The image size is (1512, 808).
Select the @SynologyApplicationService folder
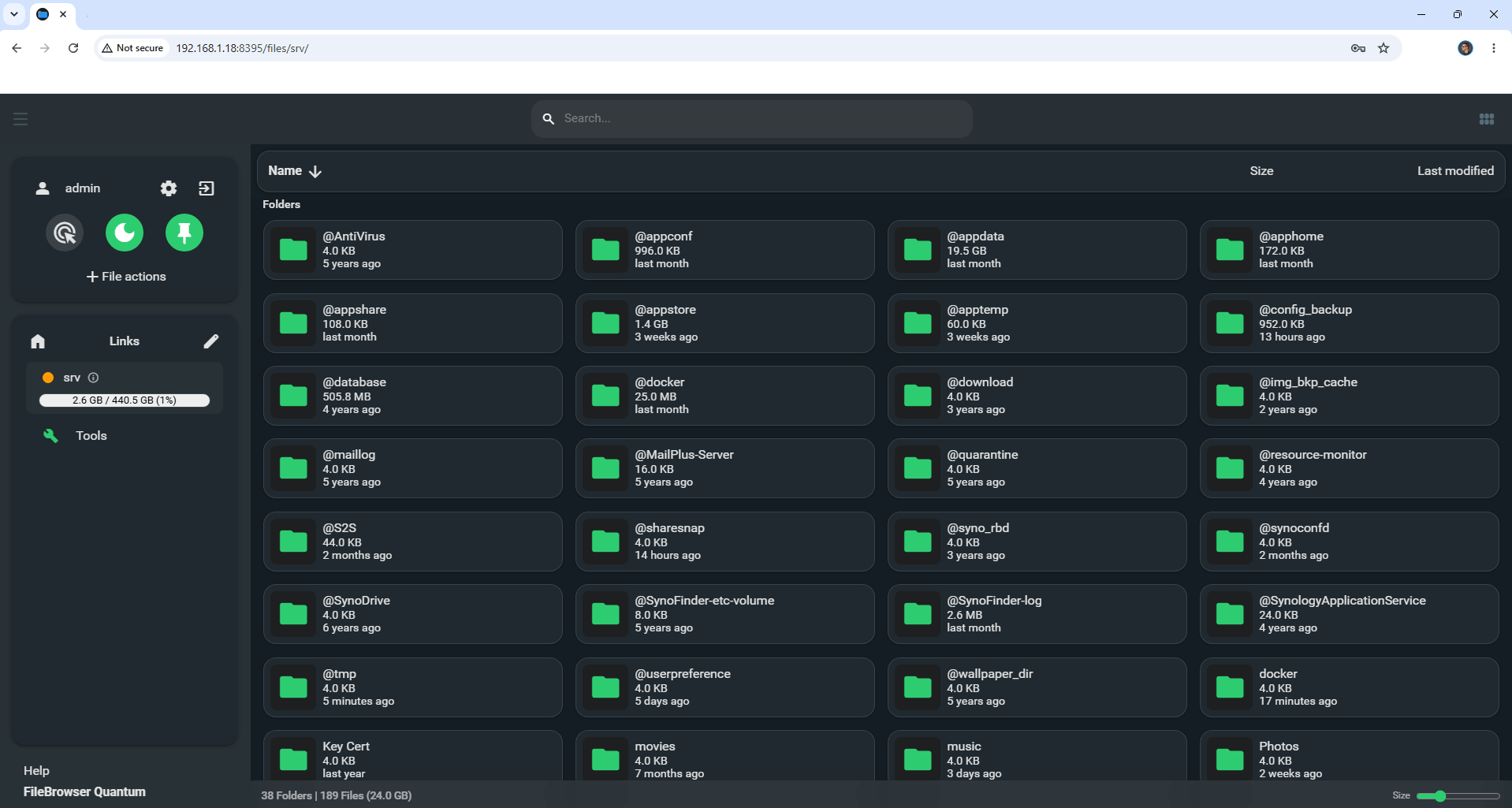(1350, 614)
